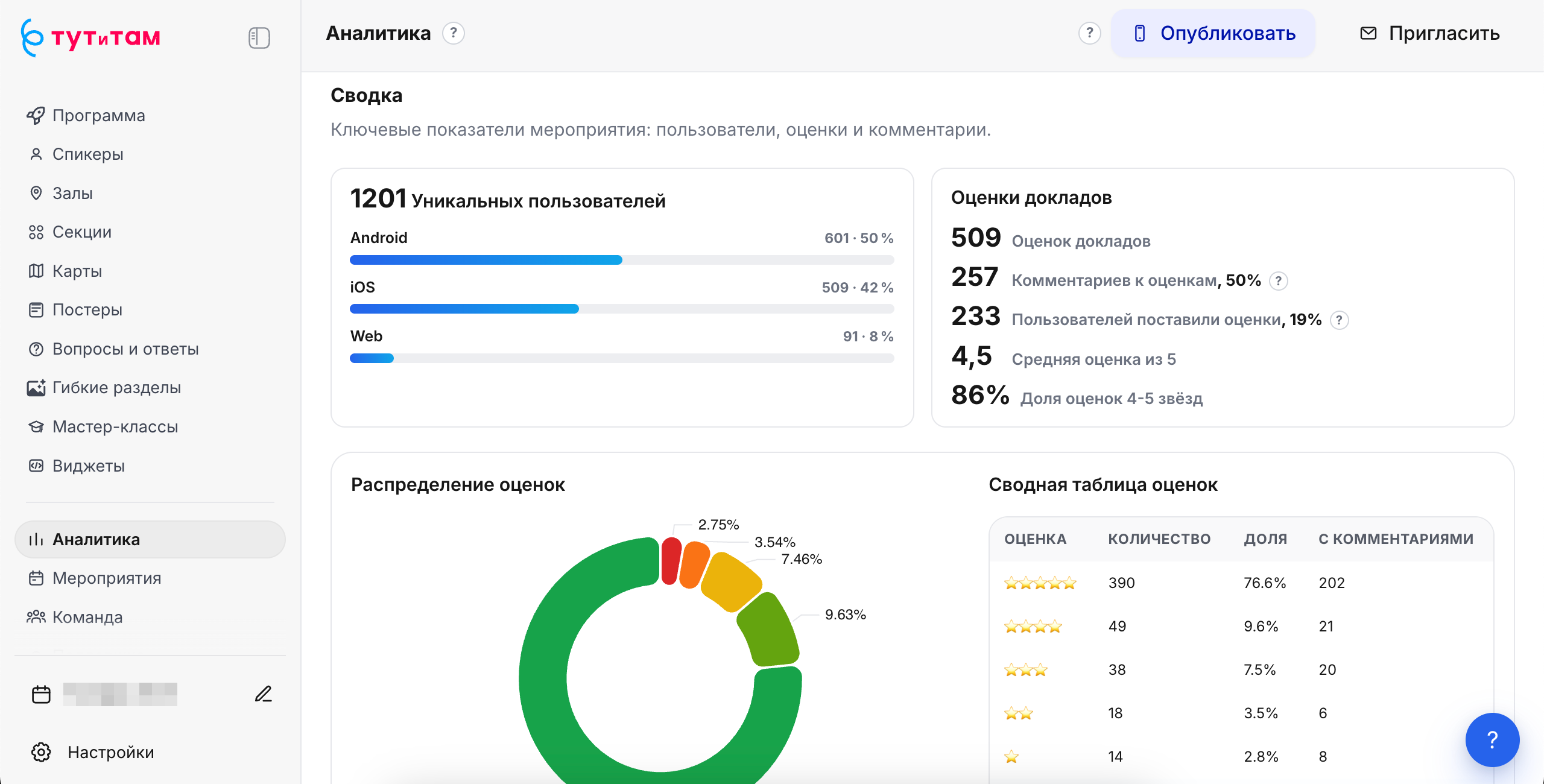Open Постеры section
1544x784 pixels.
[x=150, y=310]
